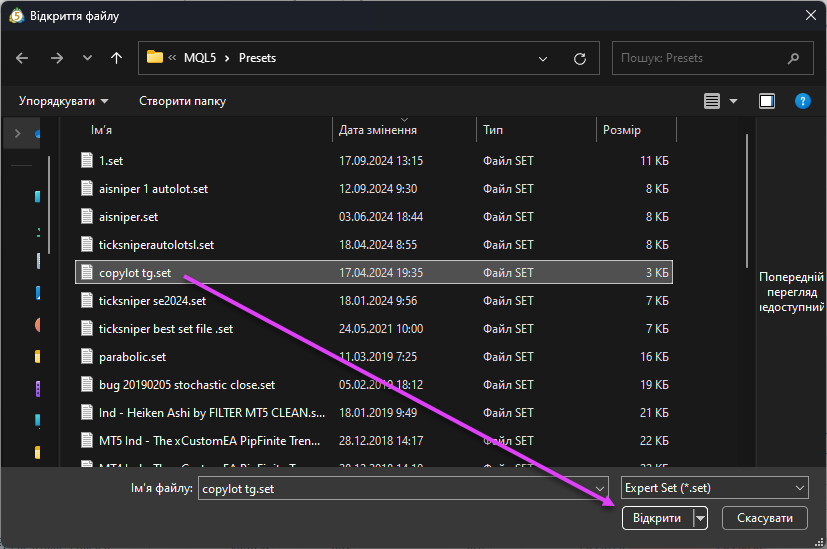The height and width of the screenshot is (549, 827).
Task: Expand the view options dropdown arrow
Action: click(733, 101)
